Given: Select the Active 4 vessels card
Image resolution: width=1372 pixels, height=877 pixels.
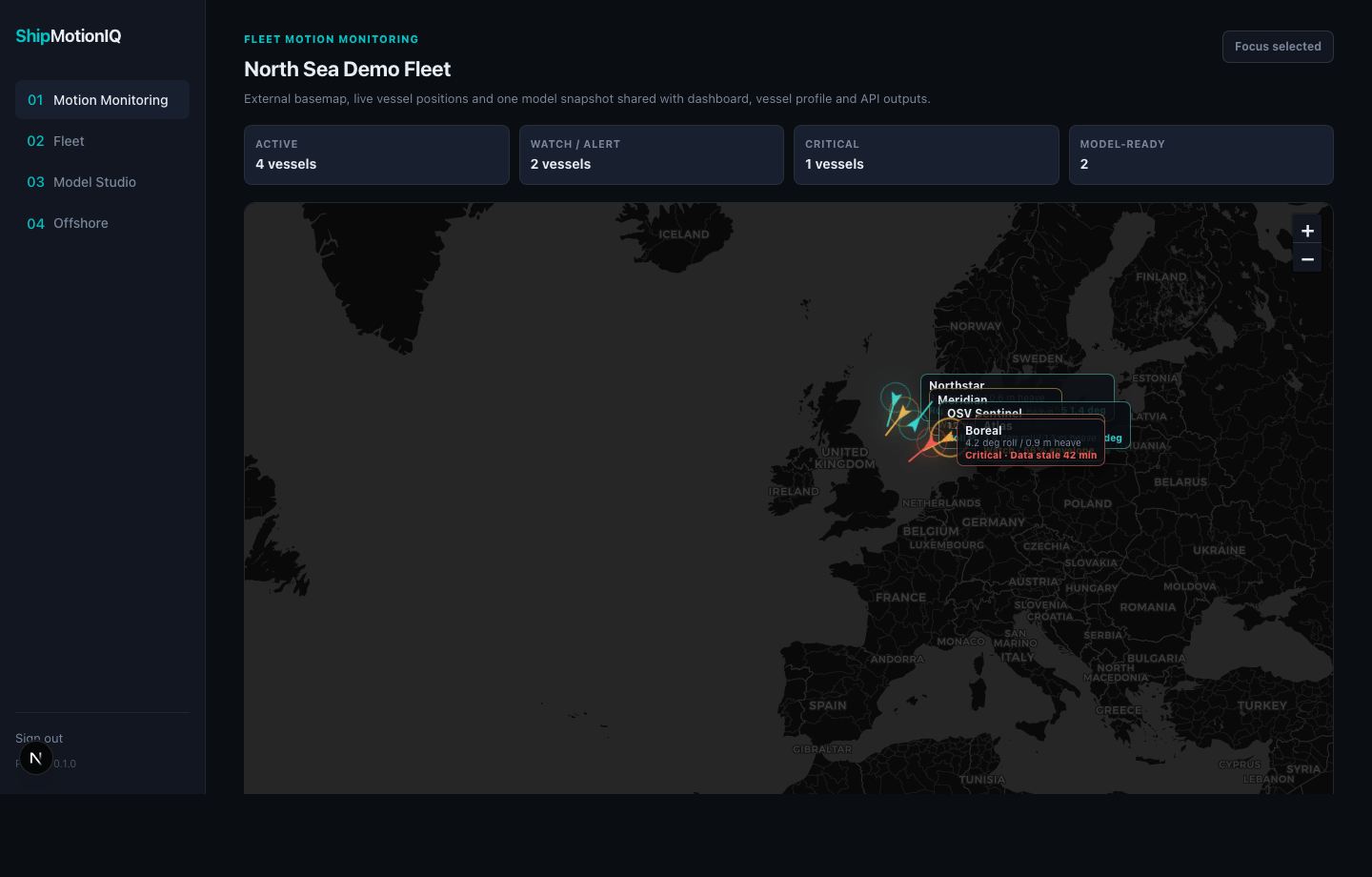Looking at the screenshot, I should 376,154.
